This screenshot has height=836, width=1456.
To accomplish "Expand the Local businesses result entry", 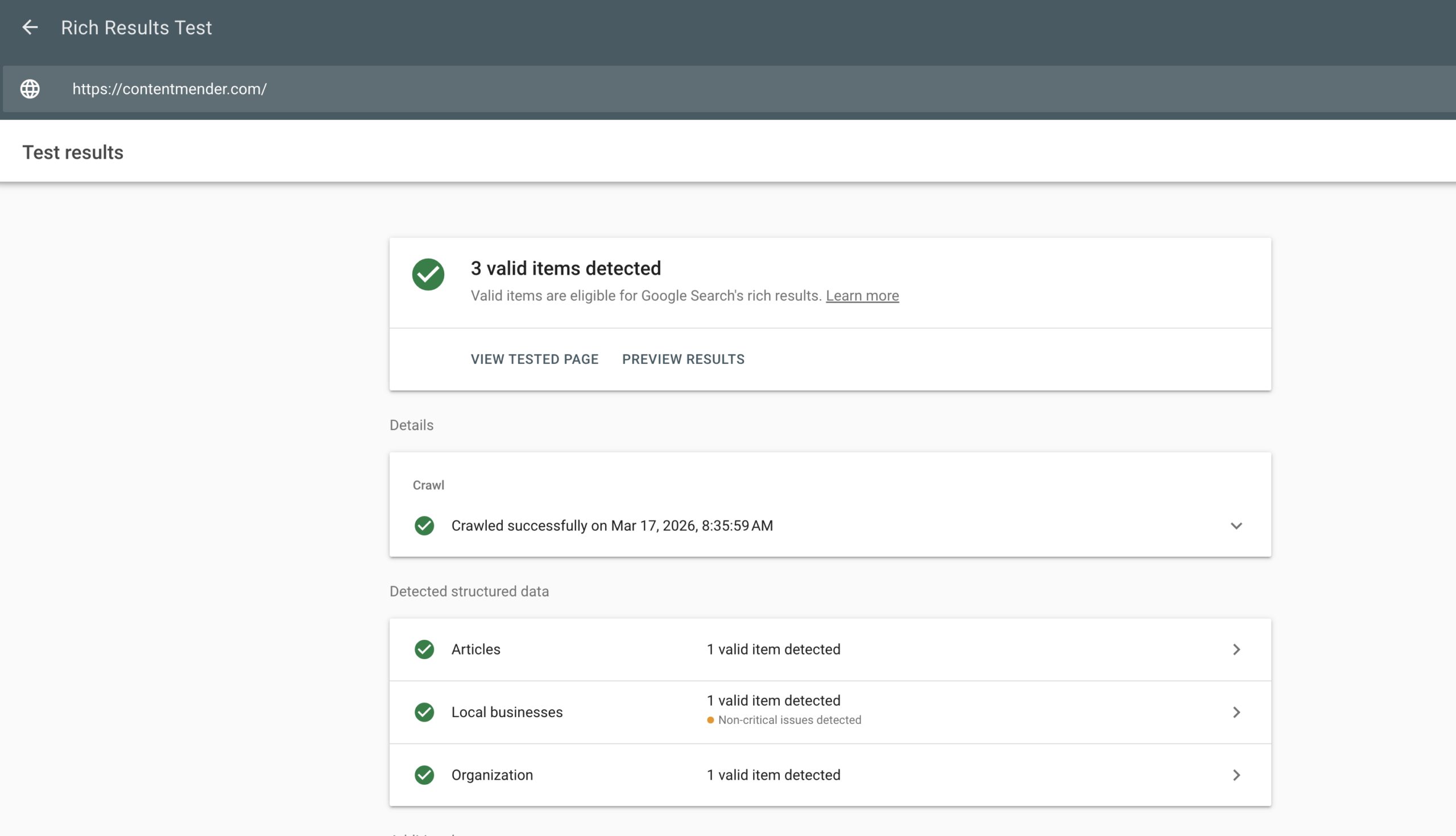I will (1236, 712).
